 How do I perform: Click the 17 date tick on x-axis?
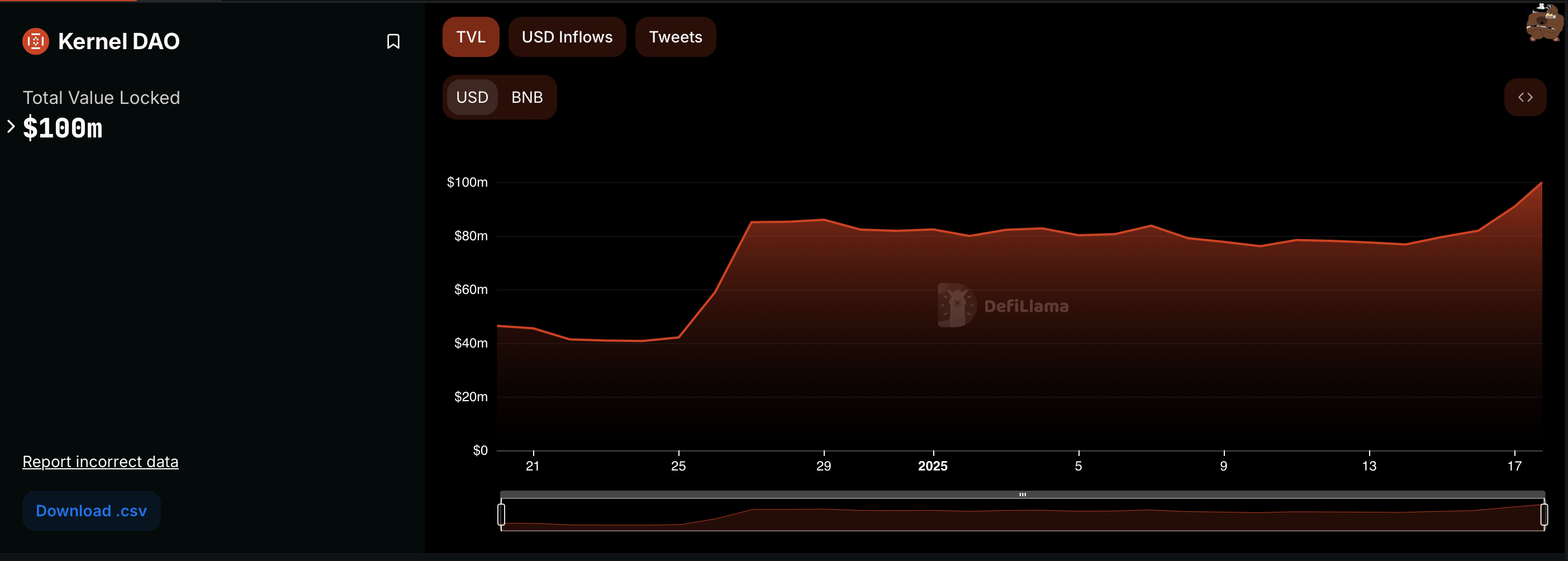click(1514, 466)
